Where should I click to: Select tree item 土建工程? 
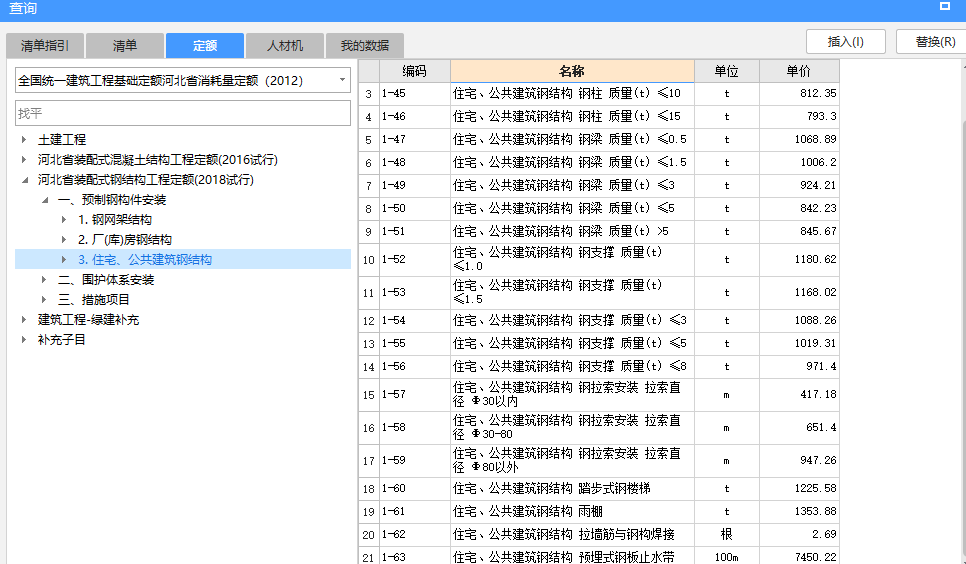point(62,140)
